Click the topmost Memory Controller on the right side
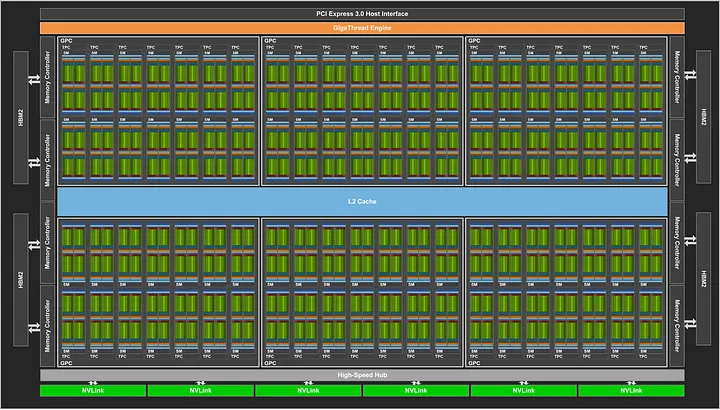720x410 pixels. 677,77
